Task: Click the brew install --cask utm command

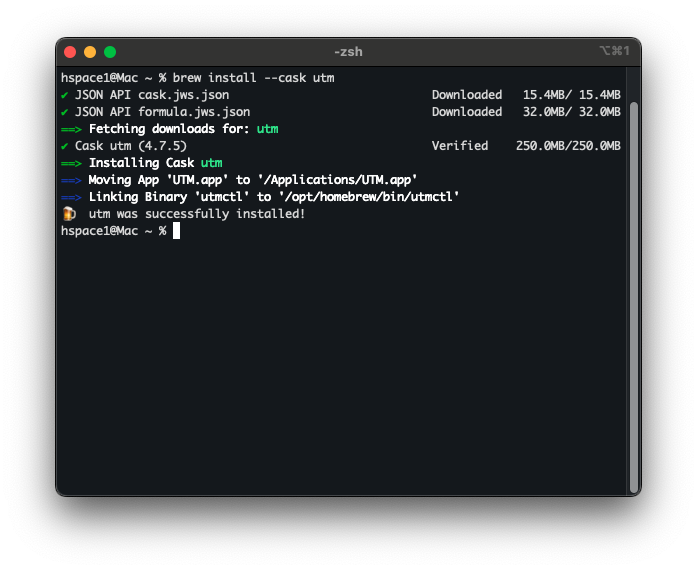Action: click(254, 78)
